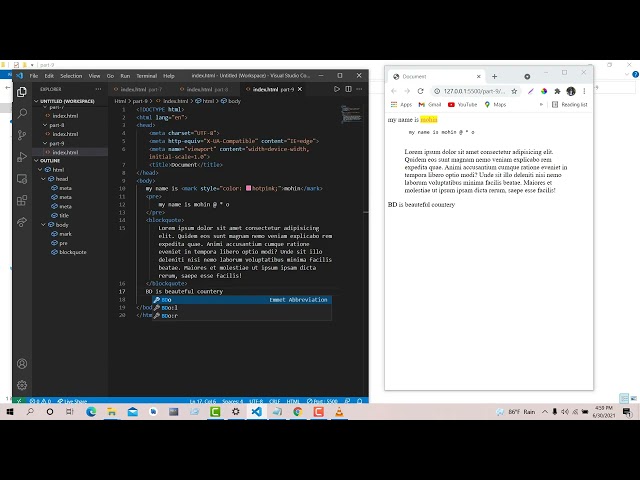640x480 pixels.
Task: Click the editor minimap
Action: tap(351, 114)
